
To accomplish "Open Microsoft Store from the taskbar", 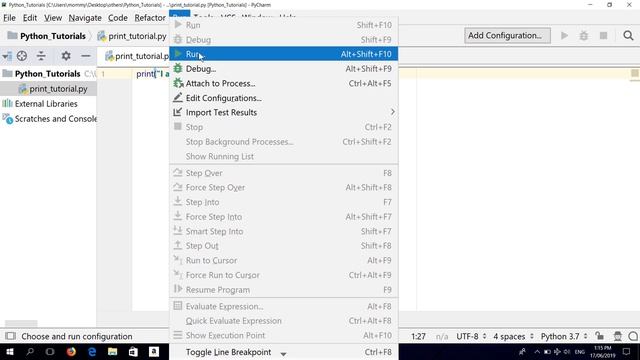I will 133,351.
